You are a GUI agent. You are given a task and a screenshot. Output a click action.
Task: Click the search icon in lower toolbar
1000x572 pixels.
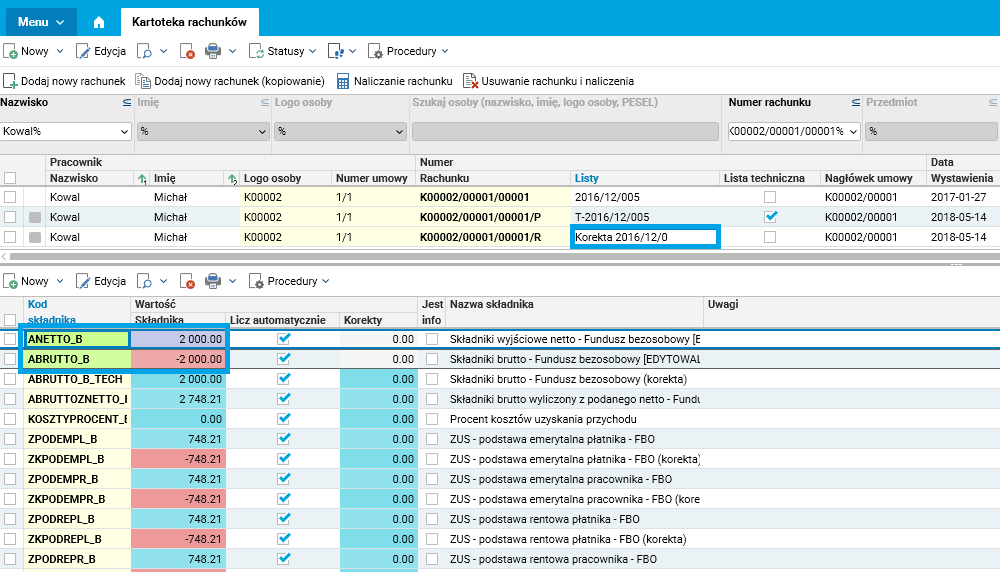[x=145, y=281]
